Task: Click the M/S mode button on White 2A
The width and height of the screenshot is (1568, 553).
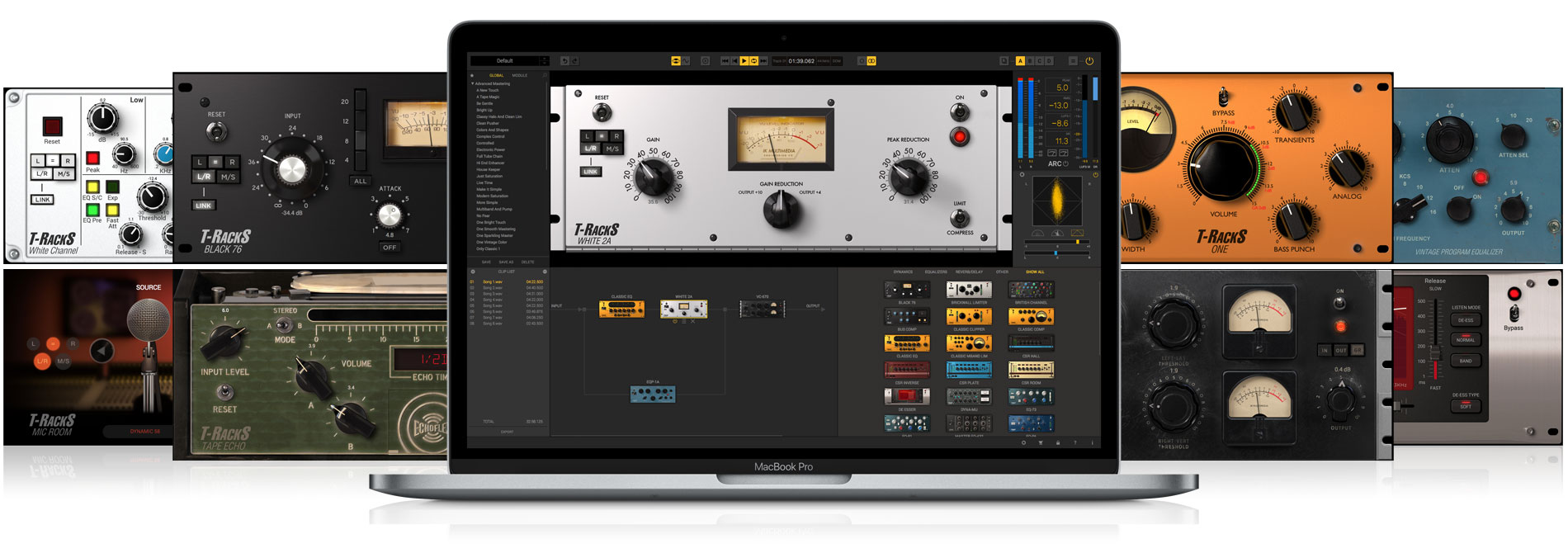Action: (x=612, y=149)
